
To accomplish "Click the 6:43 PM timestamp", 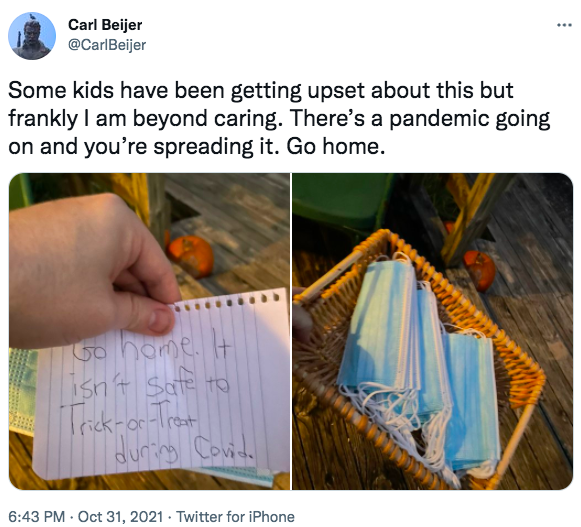I will (x=37, y=516).
